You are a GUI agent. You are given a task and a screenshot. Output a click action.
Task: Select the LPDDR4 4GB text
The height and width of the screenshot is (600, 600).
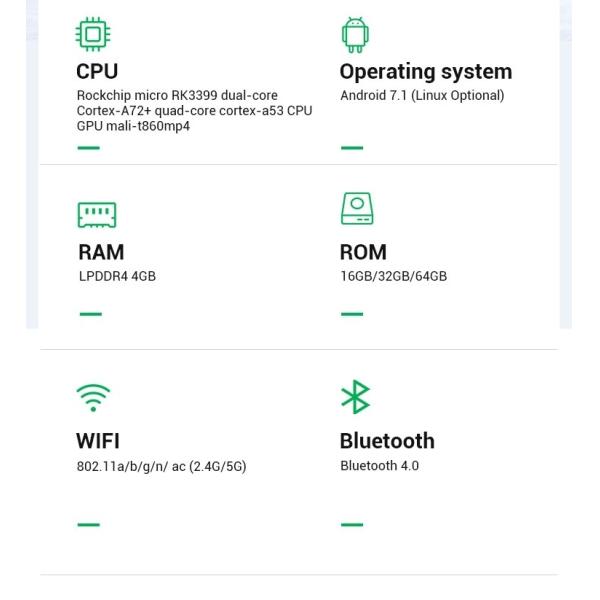(x=117, y=276)
